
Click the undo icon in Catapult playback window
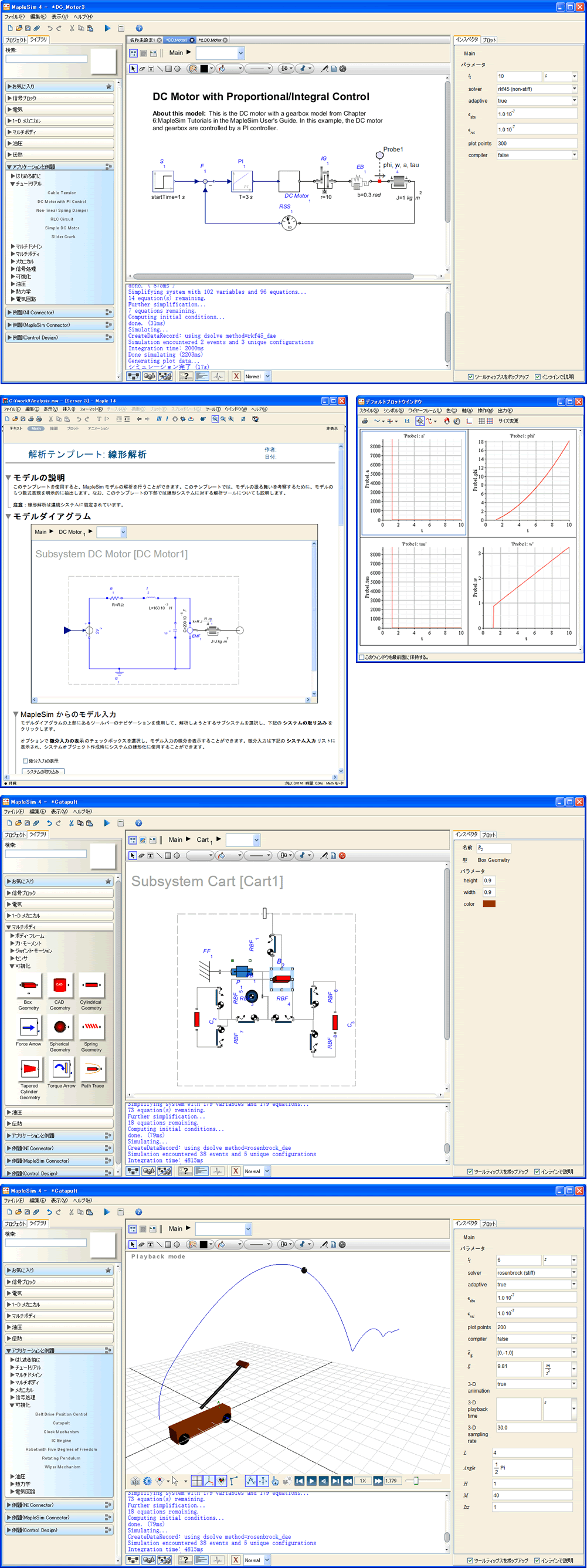coord(49,1212)
